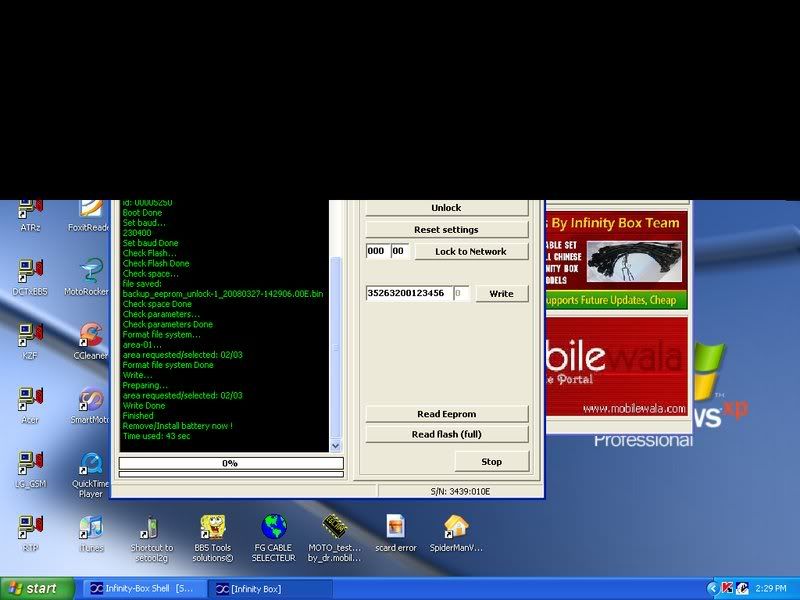Click the 0% progress bar
800x600 pixels.
(231, 463)
